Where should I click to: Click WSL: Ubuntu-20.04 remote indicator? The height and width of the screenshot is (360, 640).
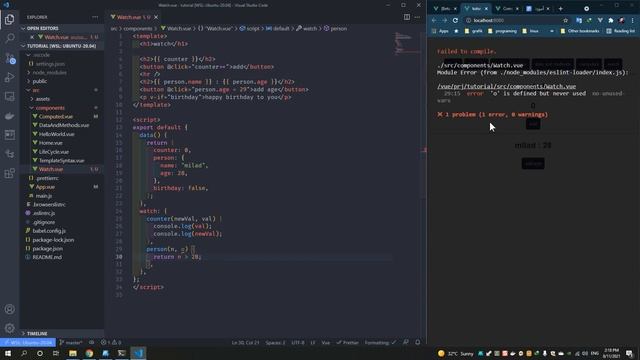click(x=28, y=342)
